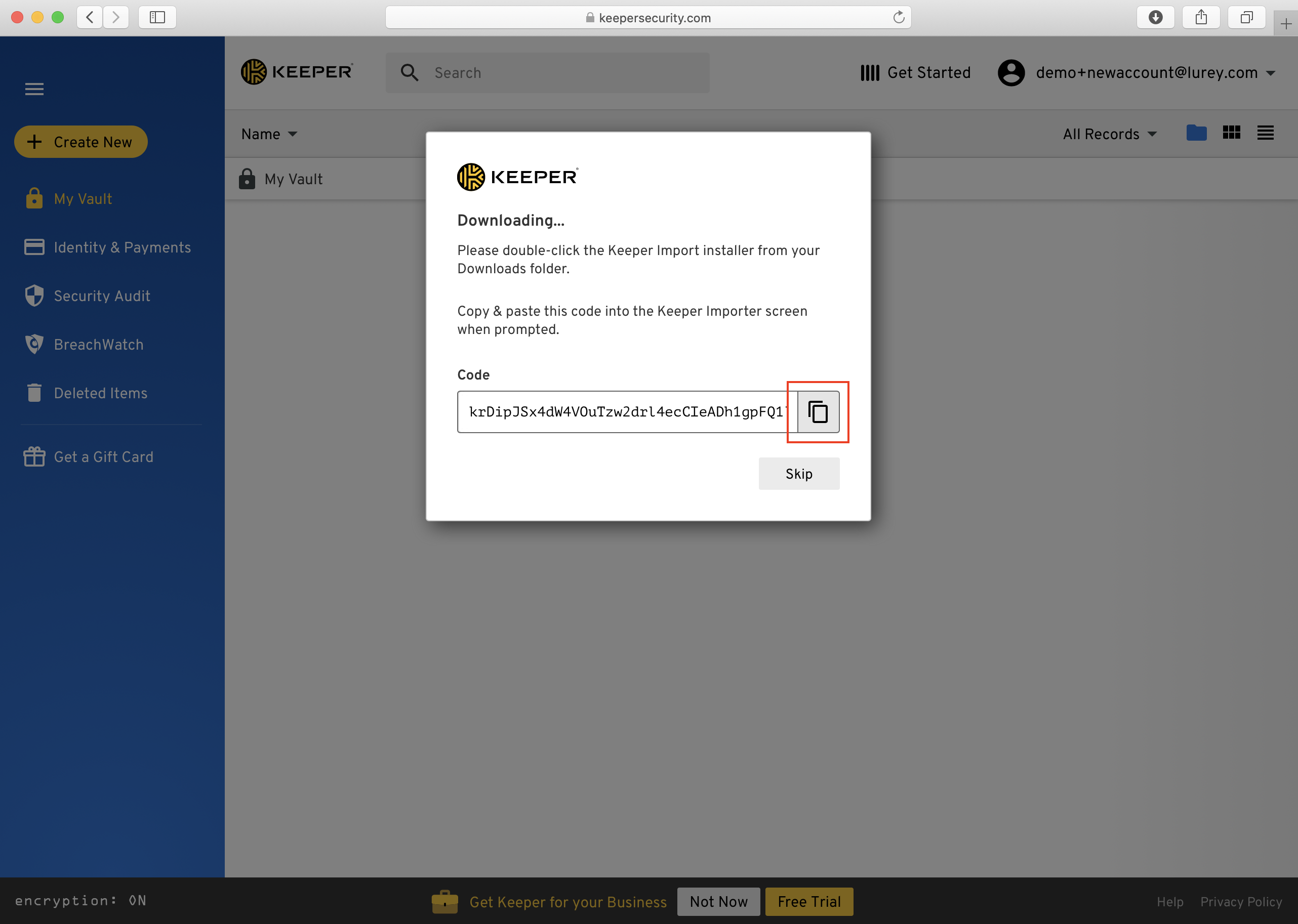Click the gift card icon
This screenshot has height=924, width=1298.
tap(34, 456)
